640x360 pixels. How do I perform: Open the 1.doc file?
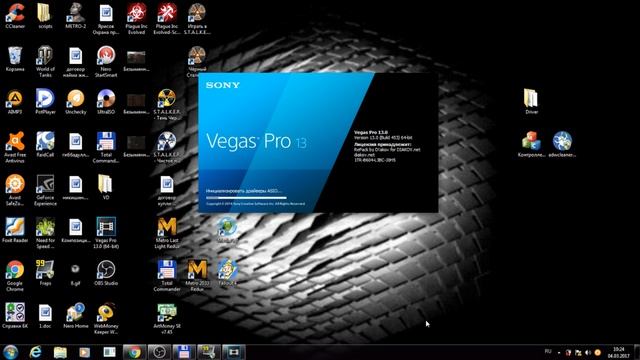45,316
